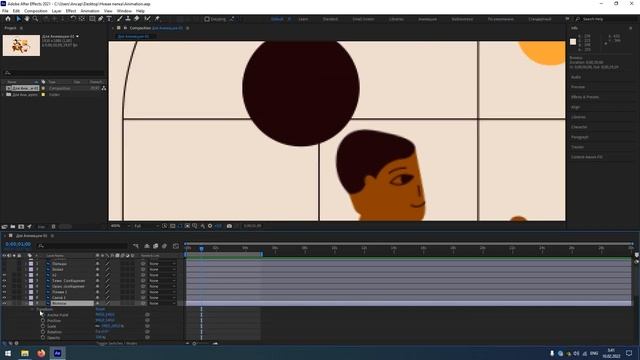Select the Puppet Pin tool
This screenshot has width=640, height=360.
(x=157, y=19)
